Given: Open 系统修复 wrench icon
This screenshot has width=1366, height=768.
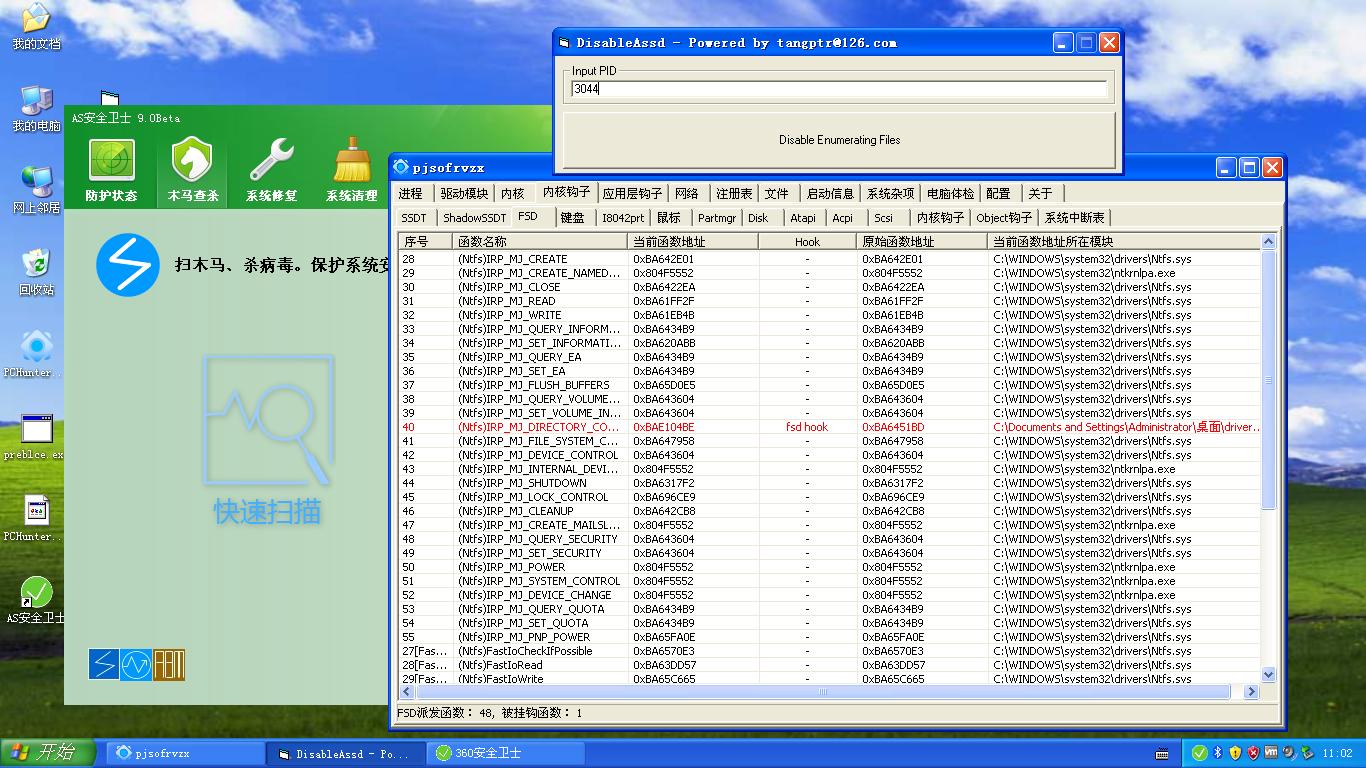Looking at the screenshot, I should click(271, 170).
